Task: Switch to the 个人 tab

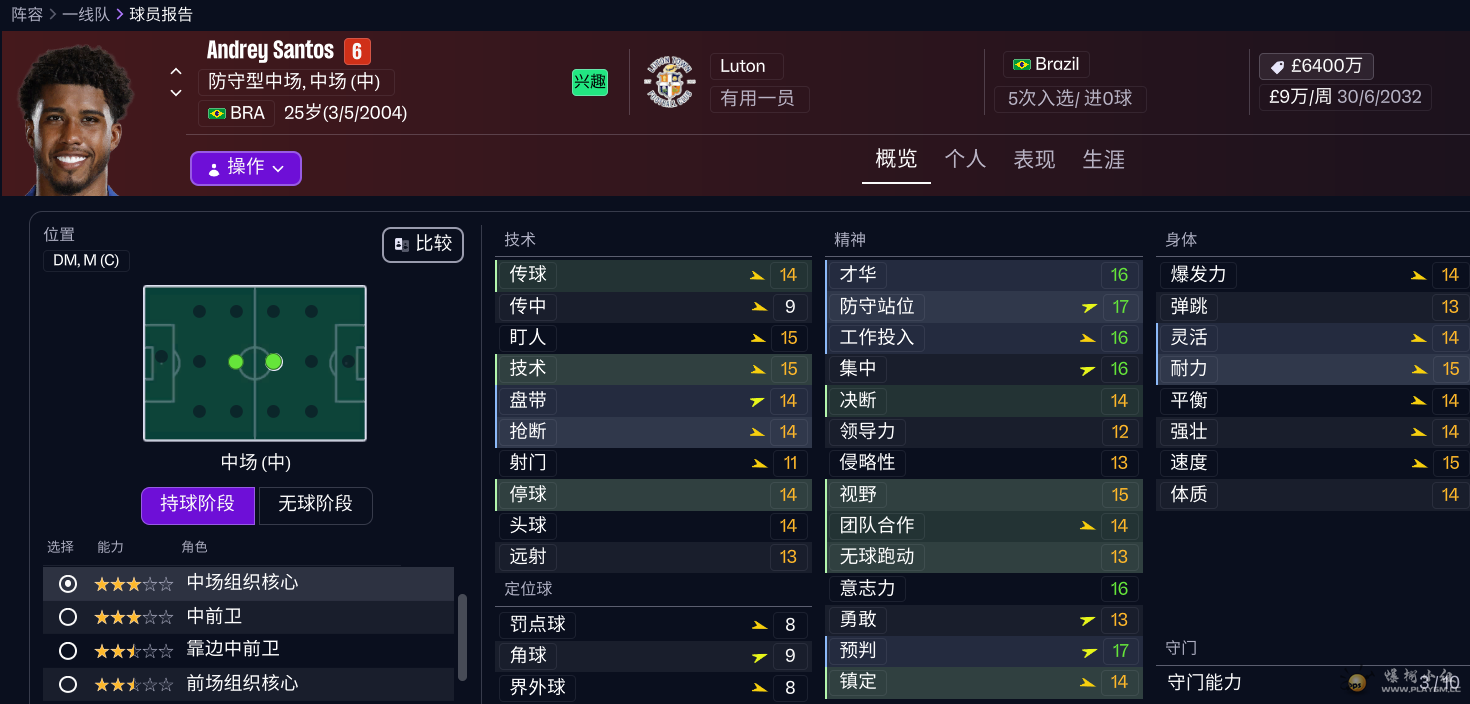Action: (965, 160)
